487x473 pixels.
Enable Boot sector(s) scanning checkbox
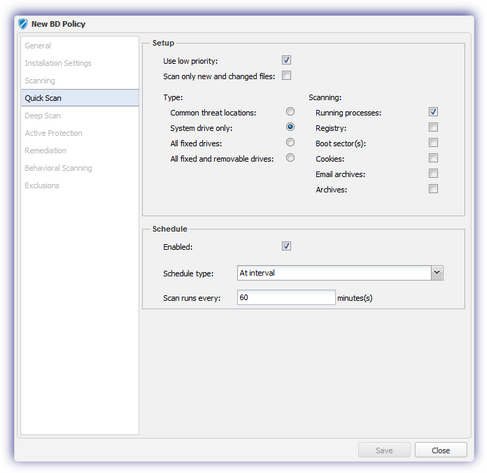(433, 143)
